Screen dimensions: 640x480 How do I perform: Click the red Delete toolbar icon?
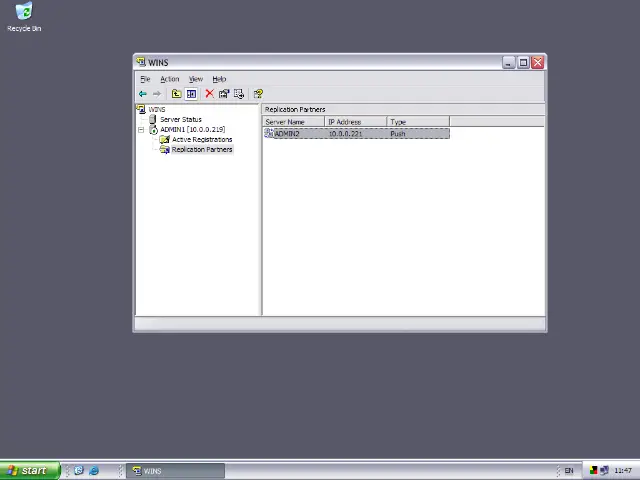pyautogui.click(x=209, y=94)
